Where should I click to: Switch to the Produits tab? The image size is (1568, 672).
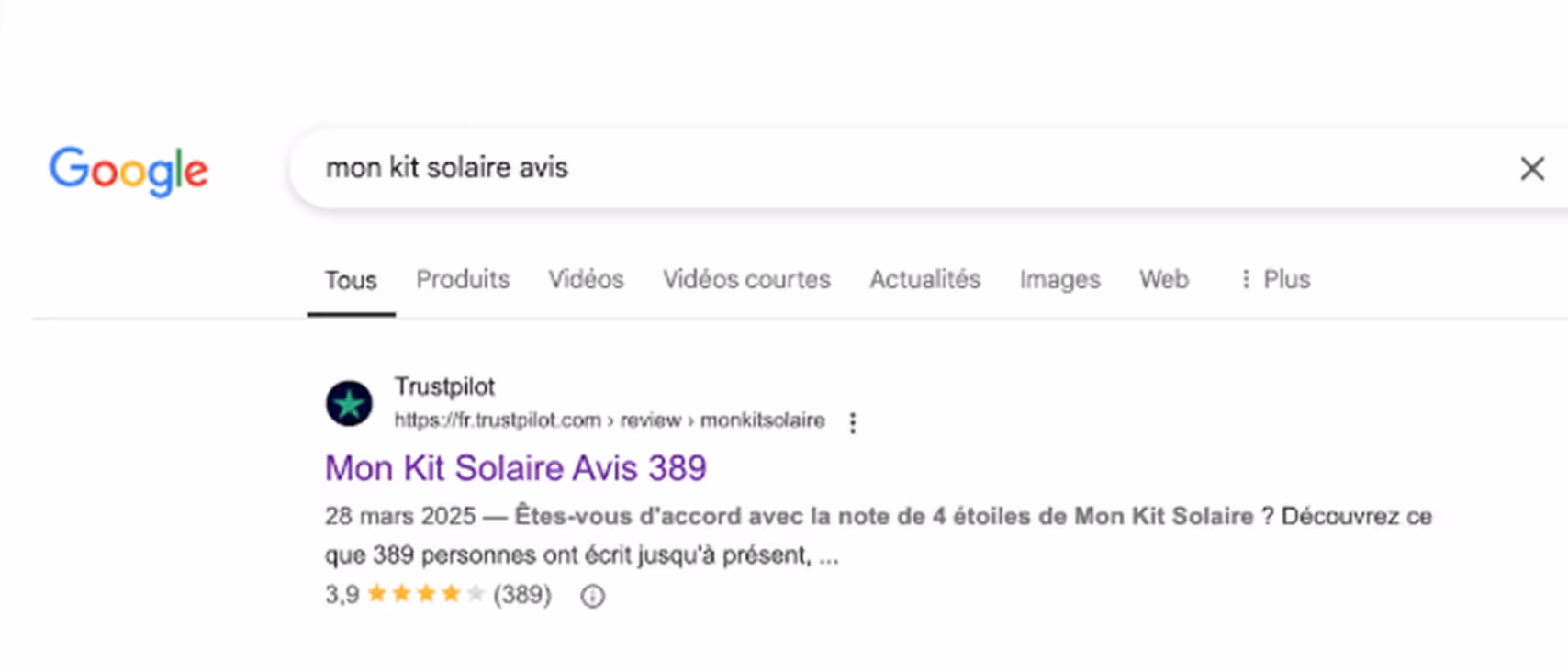463,279
